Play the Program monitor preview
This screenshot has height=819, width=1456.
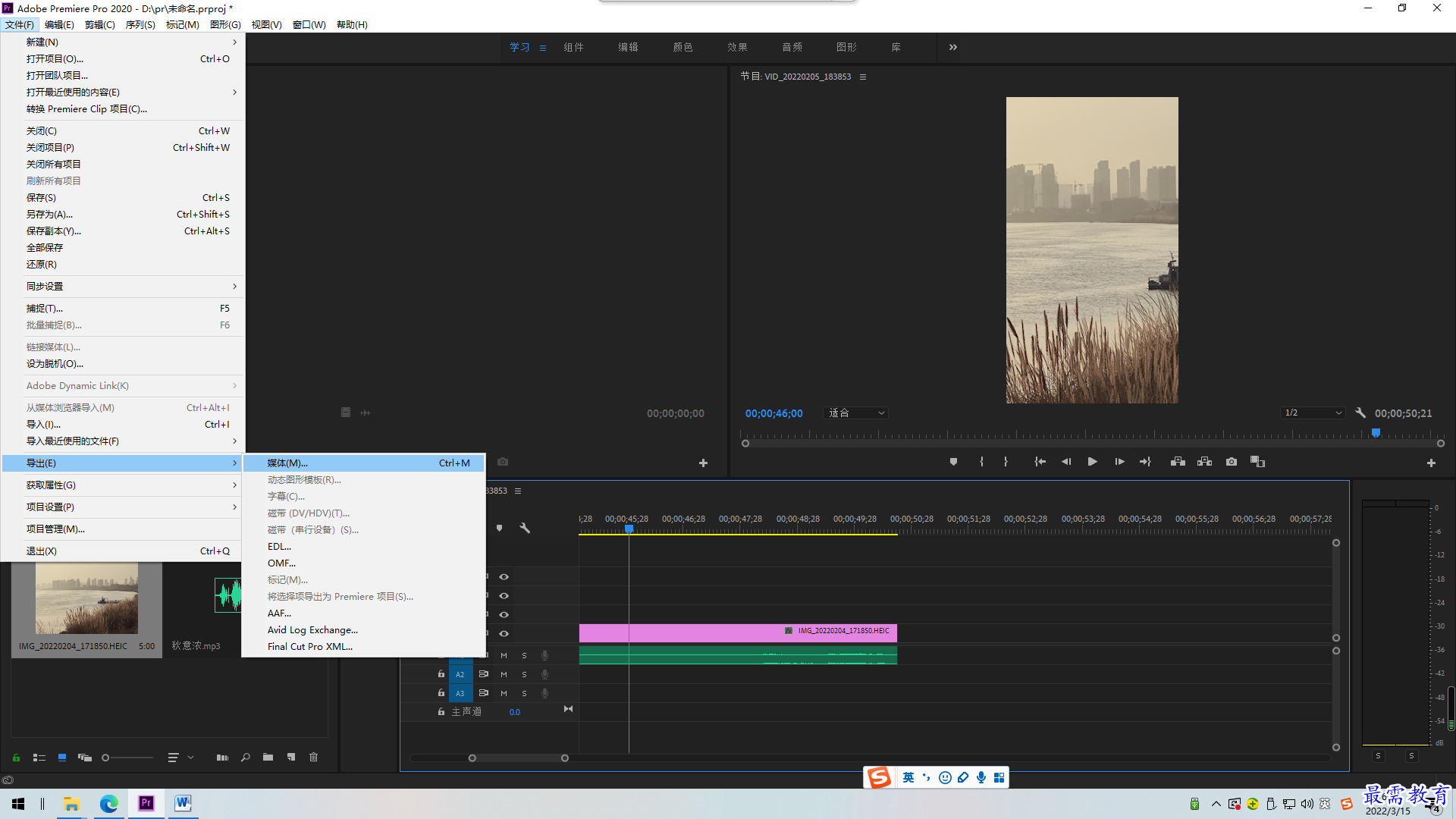click(x=1093, y=462)
